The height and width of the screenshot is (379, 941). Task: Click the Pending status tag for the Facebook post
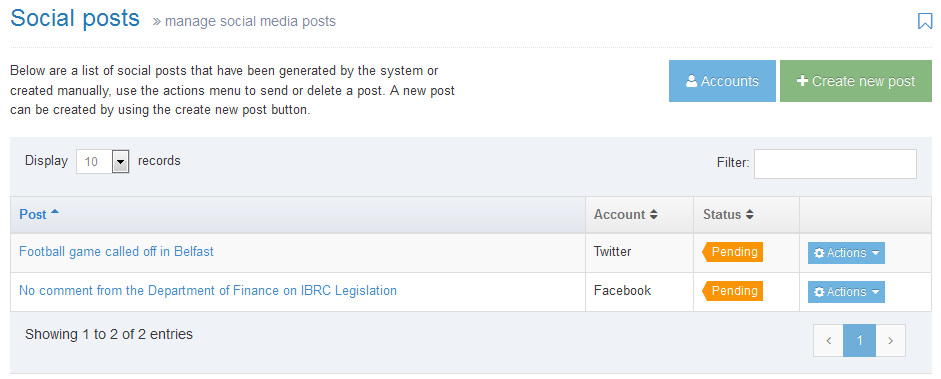tap(733, 291)
